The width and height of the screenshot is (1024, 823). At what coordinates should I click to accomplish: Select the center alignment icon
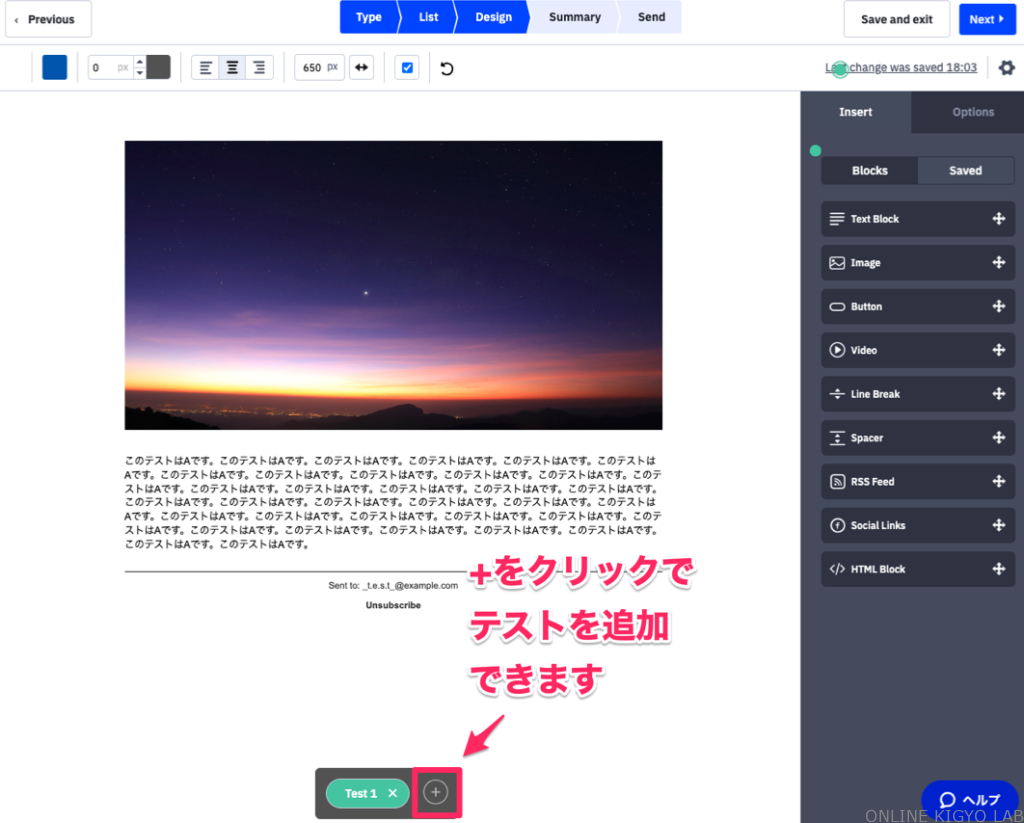[x=232, y=68]
